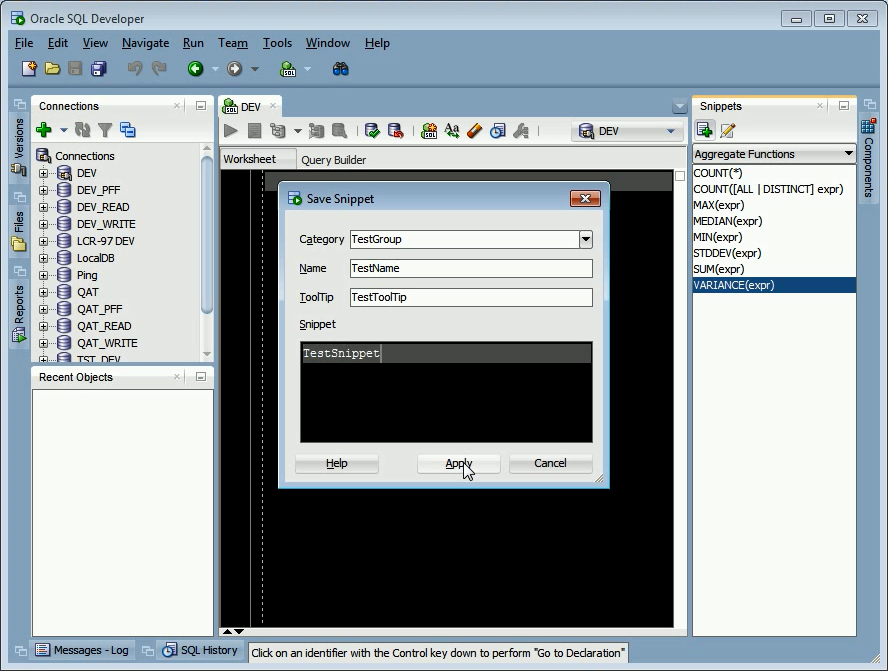Expand the LocalDB connection node
This screenshot has height=671, width=888.
(x=44, y=258)
